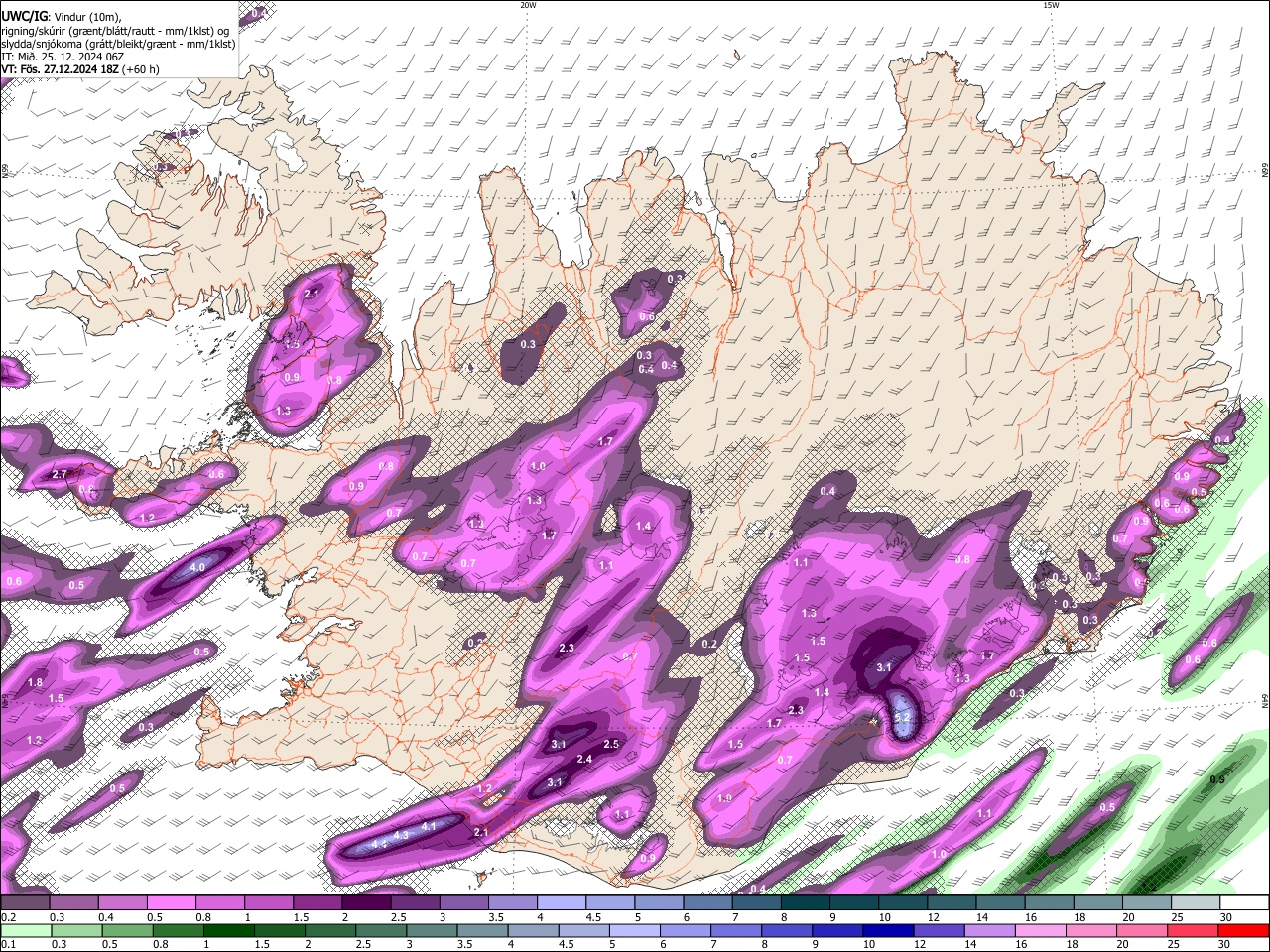Image resolution: width=1270 pixels, height=952 pixels.
Task: Select the upper legend swatch between 0.5 and 0.8
Action: point(171,902)
